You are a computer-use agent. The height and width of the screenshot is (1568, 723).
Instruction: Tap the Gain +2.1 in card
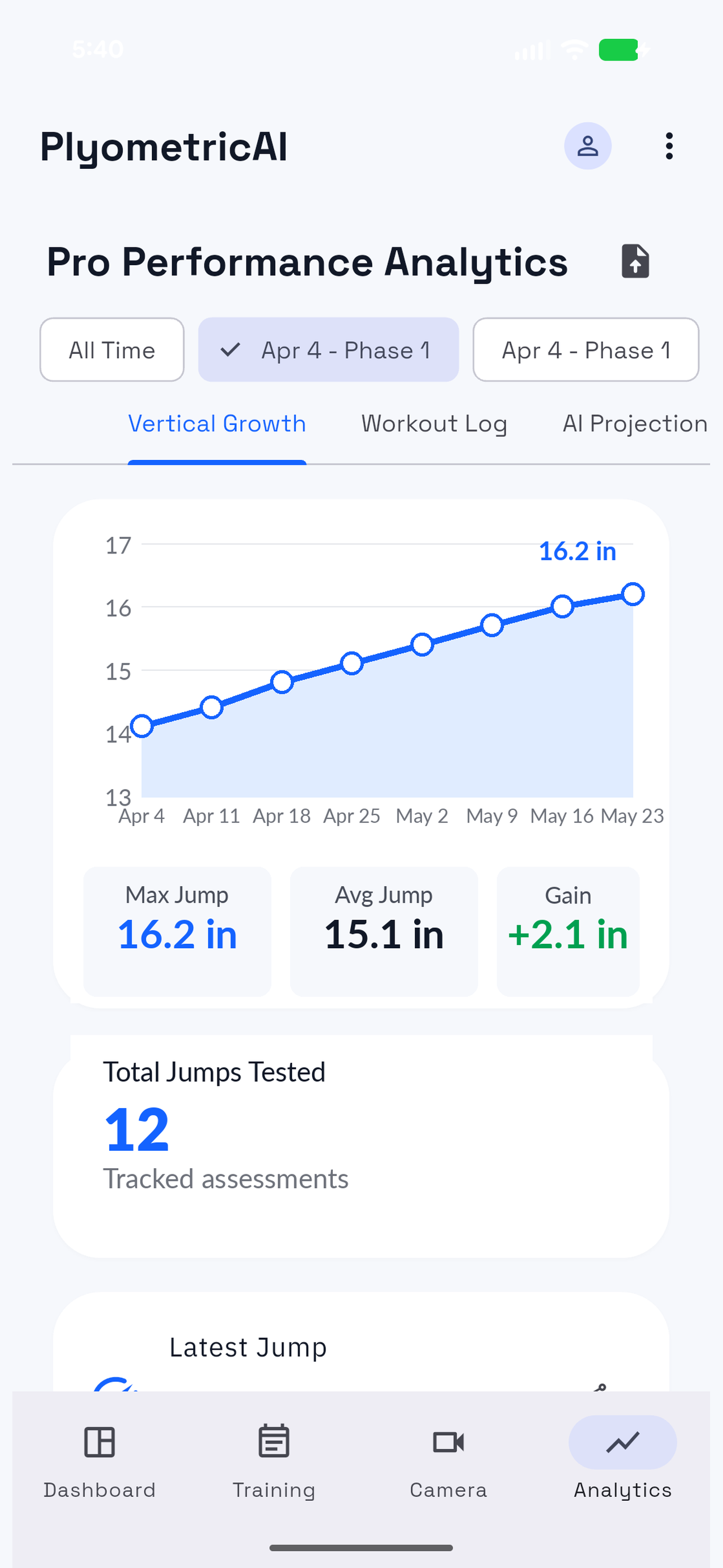(568, 931)
